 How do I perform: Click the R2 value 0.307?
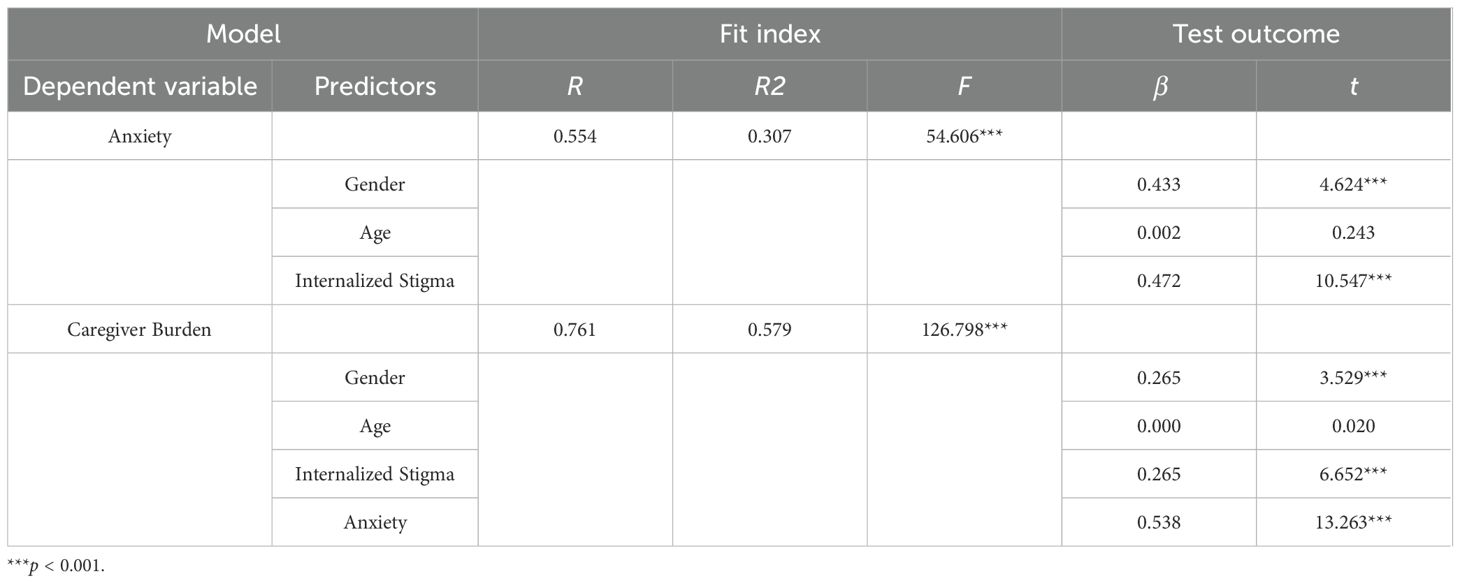[769, 136]
